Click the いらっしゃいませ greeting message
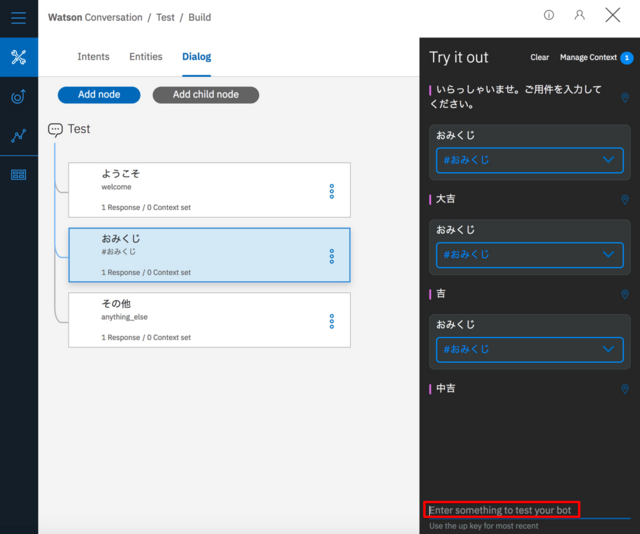The image size is (640, 534). (x=516, y=97)
